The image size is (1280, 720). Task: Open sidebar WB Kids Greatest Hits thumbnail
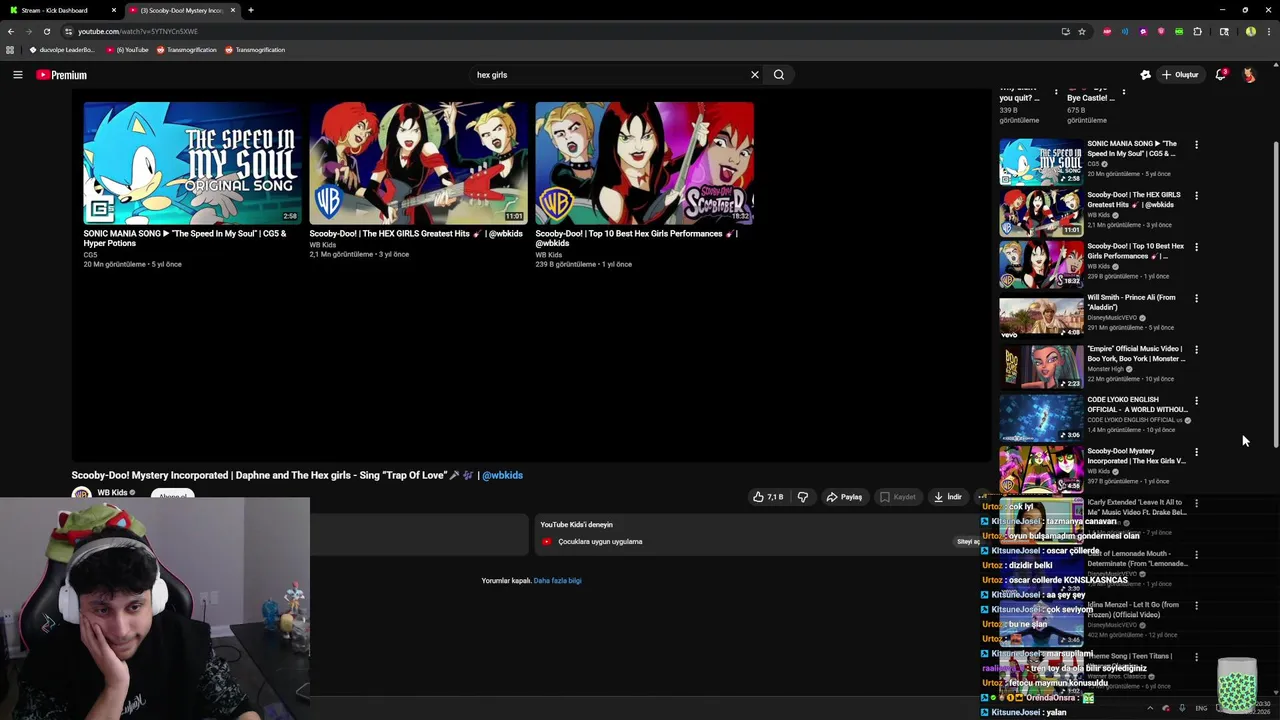coord(1041,213)
